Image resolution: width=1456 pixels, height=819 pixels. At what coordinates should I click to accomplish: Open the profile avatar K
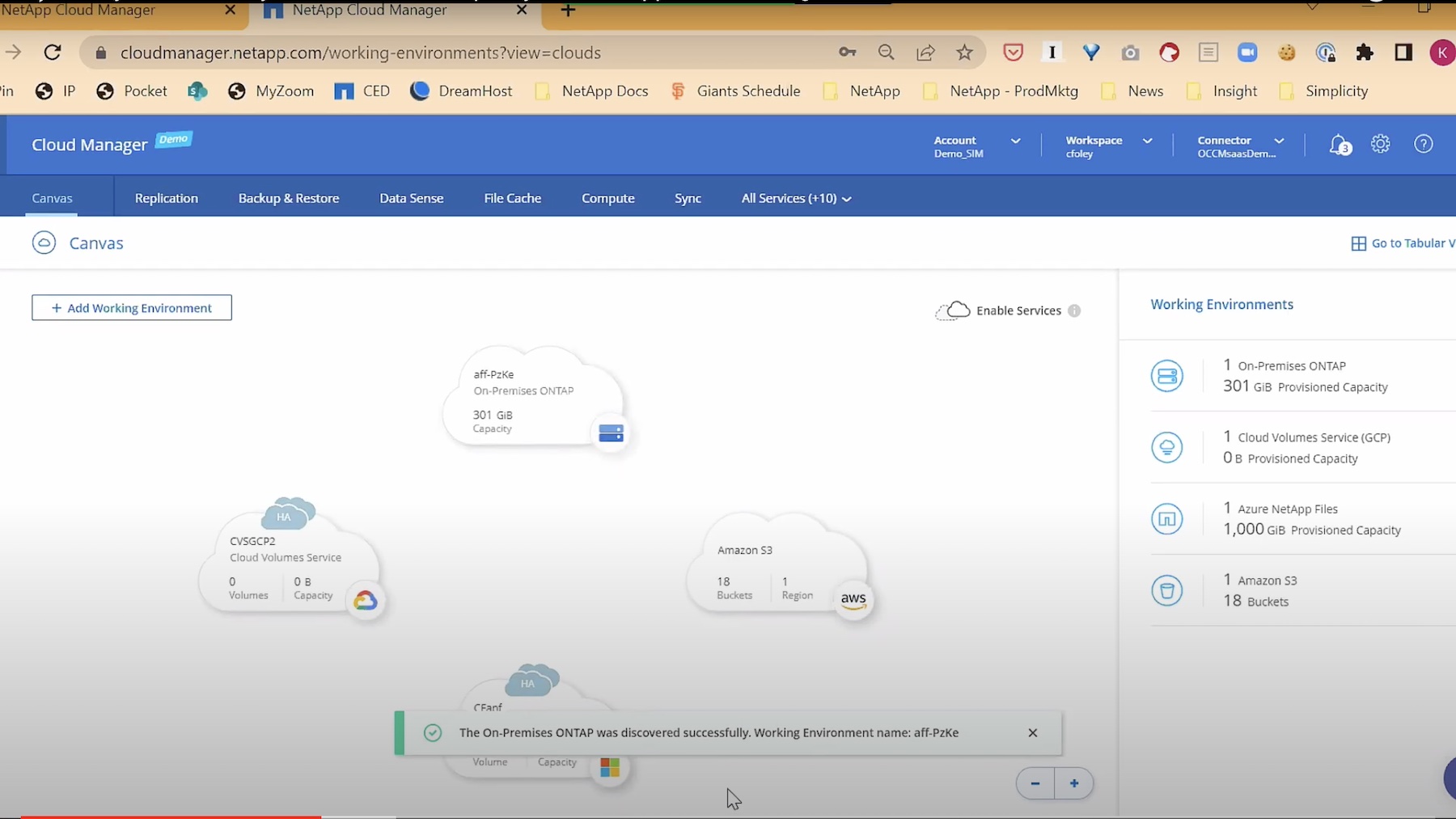coord(1442,53)
